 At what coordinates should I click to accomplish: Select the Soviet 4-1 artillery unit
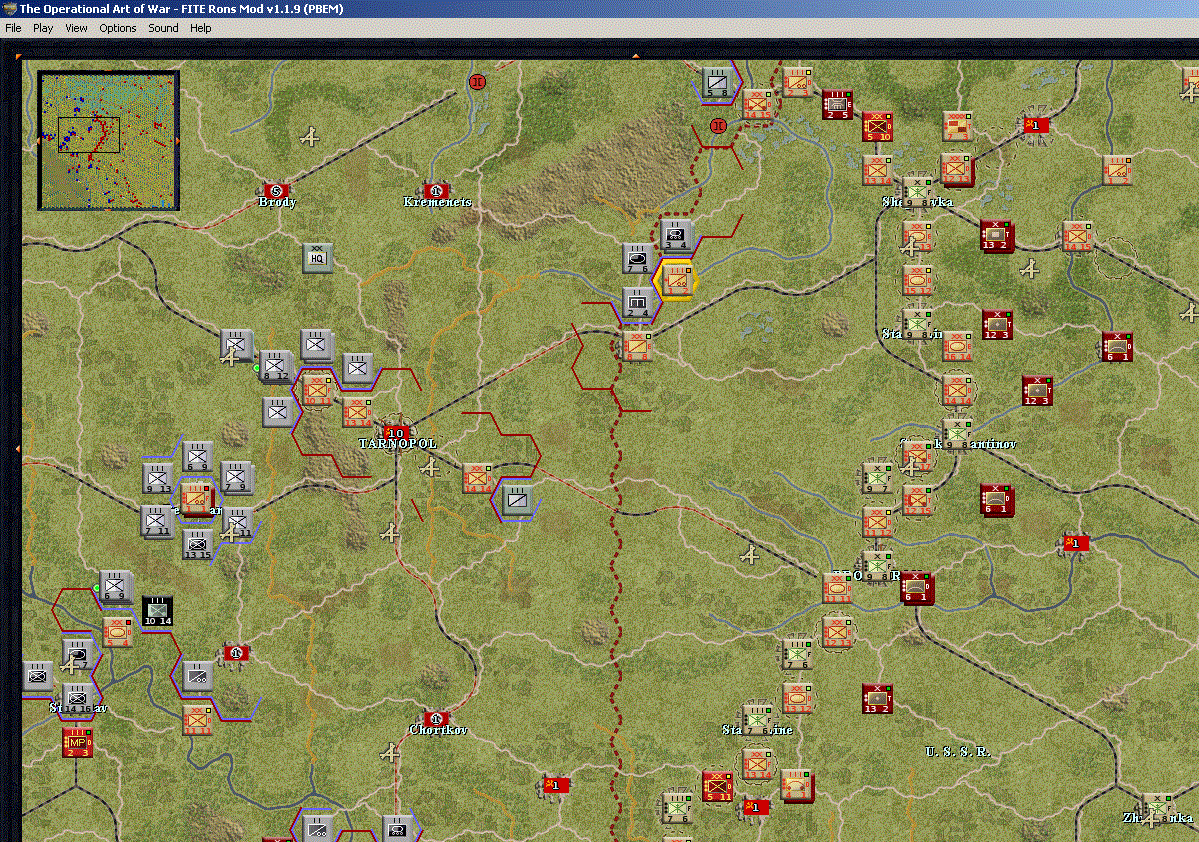pos(797,786)
